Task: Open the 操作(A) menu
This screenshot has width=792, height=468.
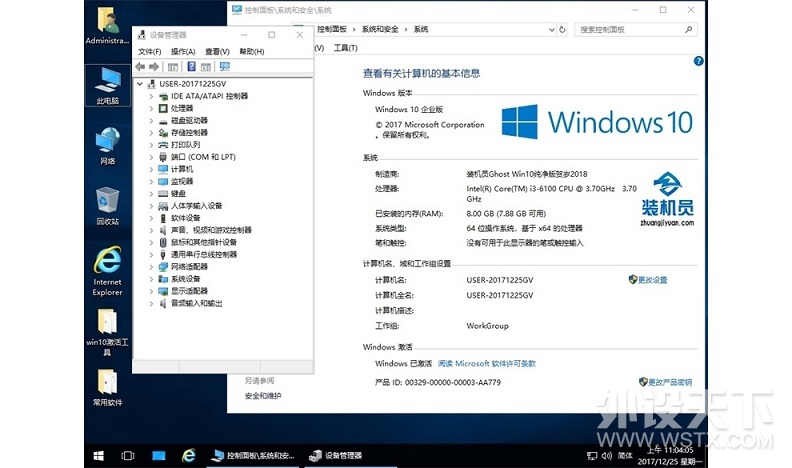Action: [183, 51]
